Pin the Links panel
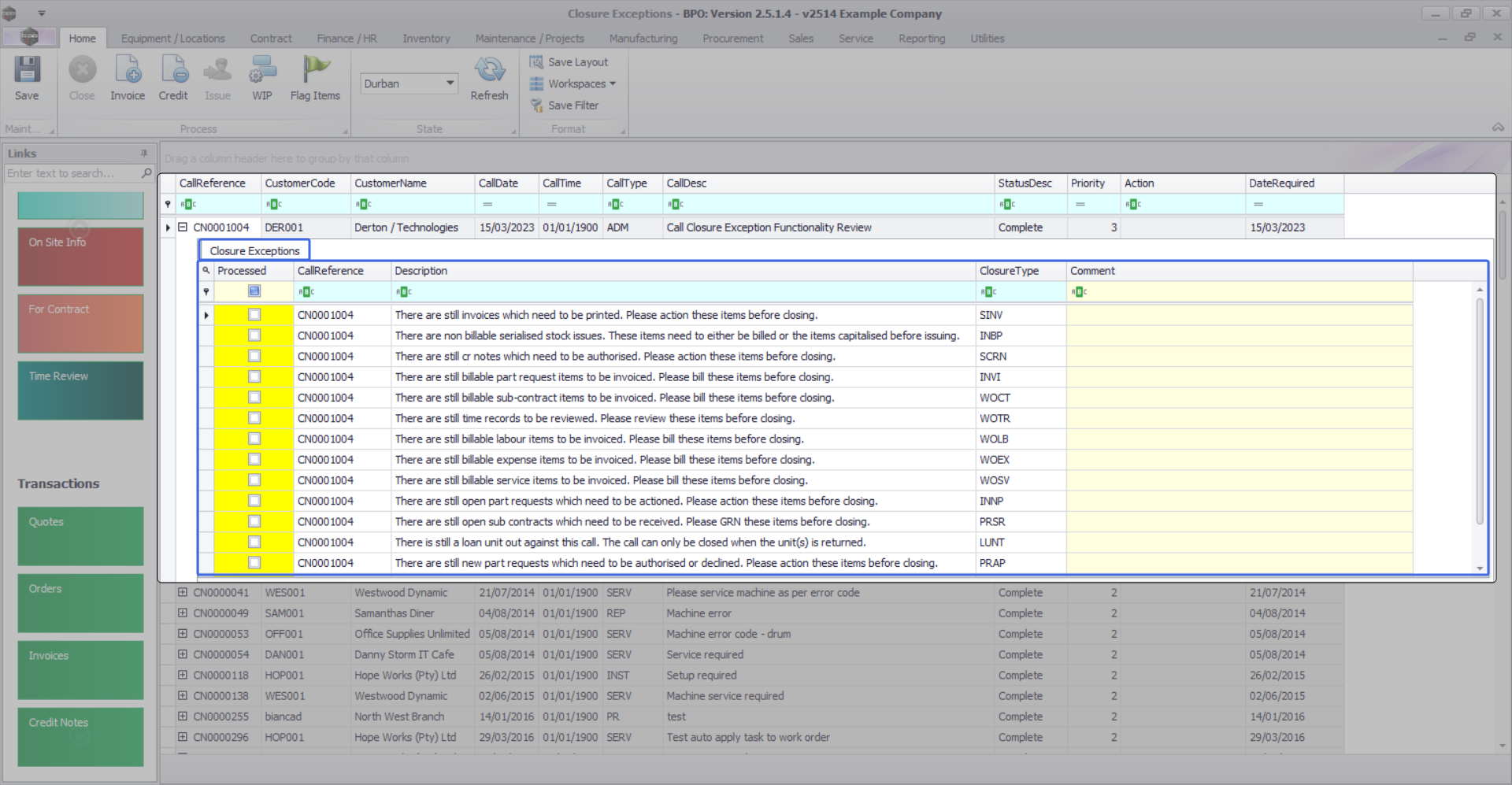This screenshot has width=1512, height=785. (144, 154)
